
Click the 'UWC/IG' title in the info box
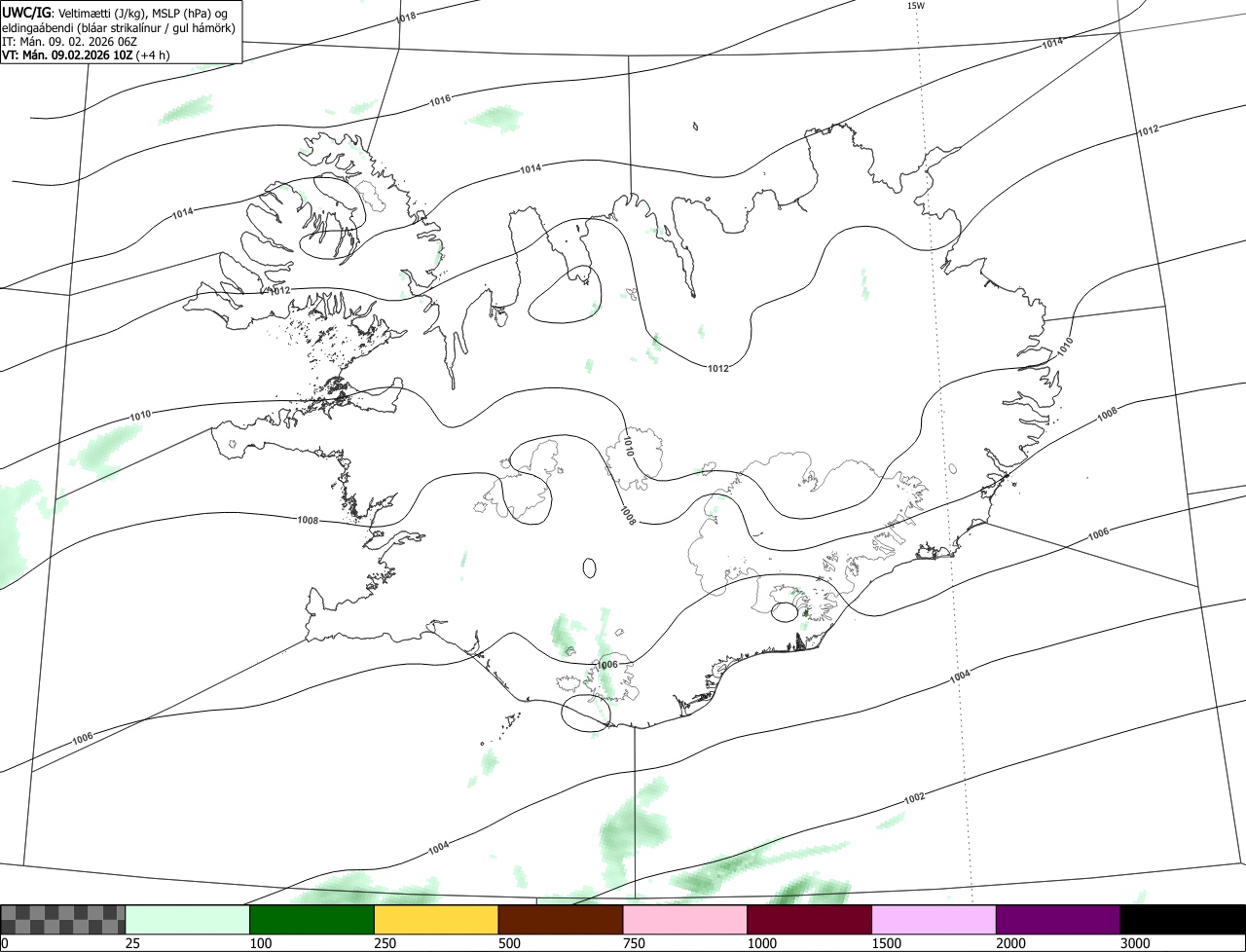coord(27,11)
